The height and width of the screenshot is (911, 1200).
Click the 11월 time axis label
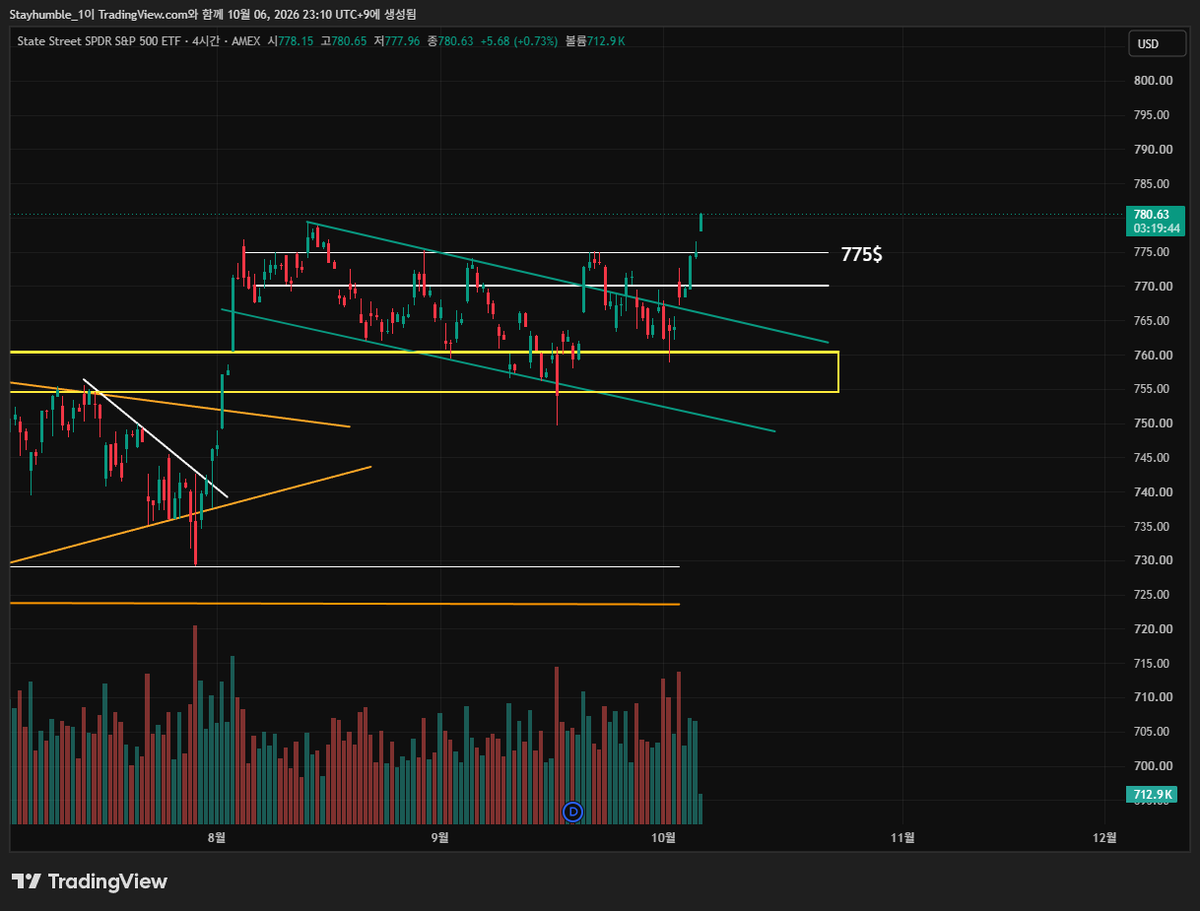(x=903, y=838)
